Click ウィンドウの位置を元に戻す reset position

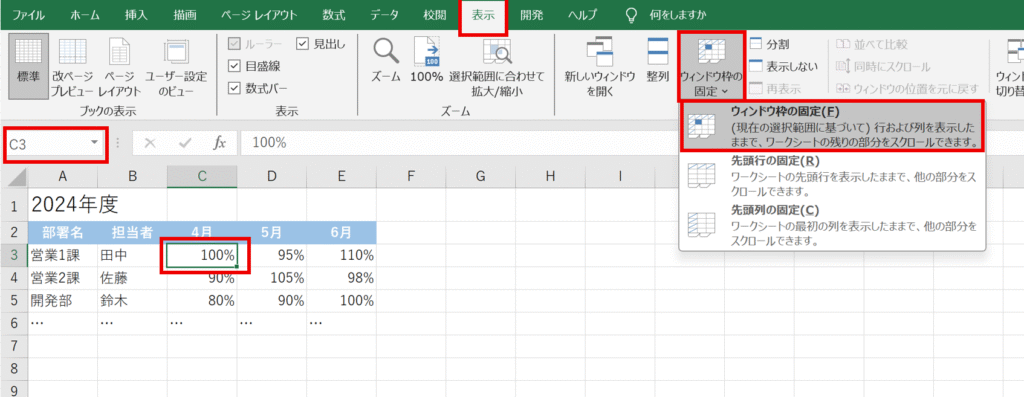907,89
